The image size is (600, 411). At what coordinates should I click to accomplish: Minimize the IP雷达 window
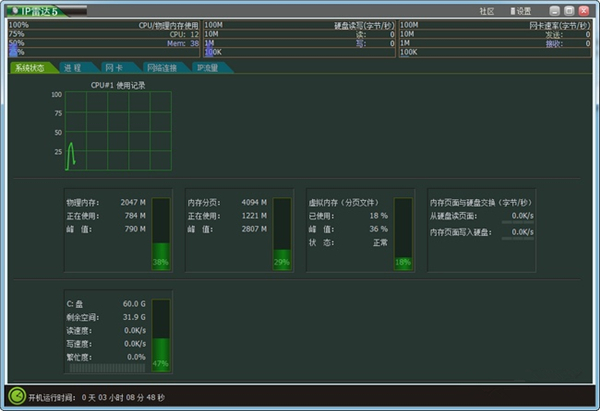554,11
